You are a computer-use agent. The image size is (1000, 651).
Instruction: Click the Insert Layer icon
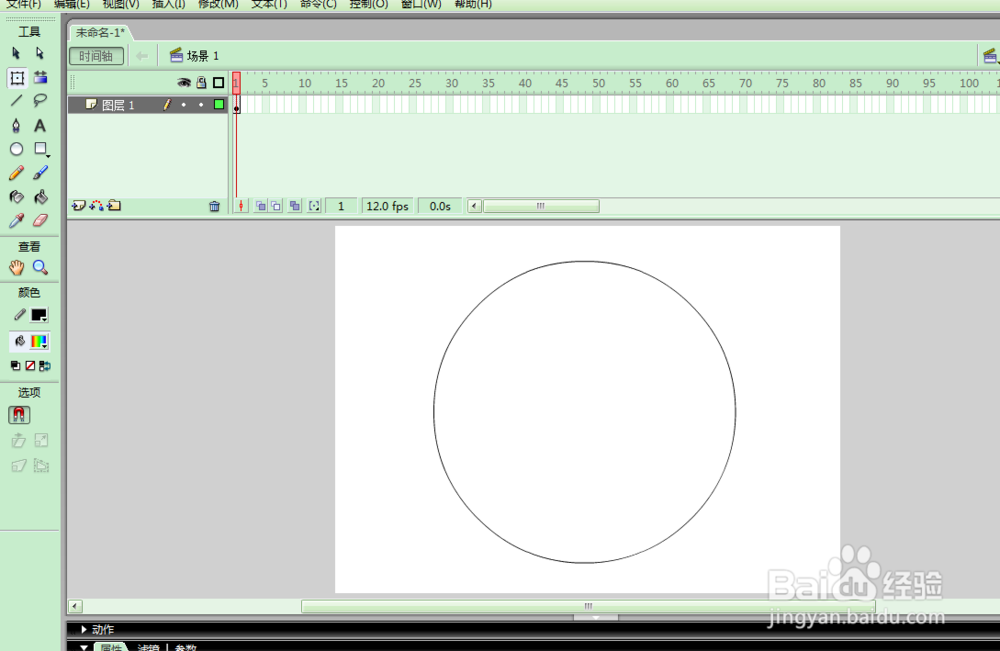[x=78, y=206]
